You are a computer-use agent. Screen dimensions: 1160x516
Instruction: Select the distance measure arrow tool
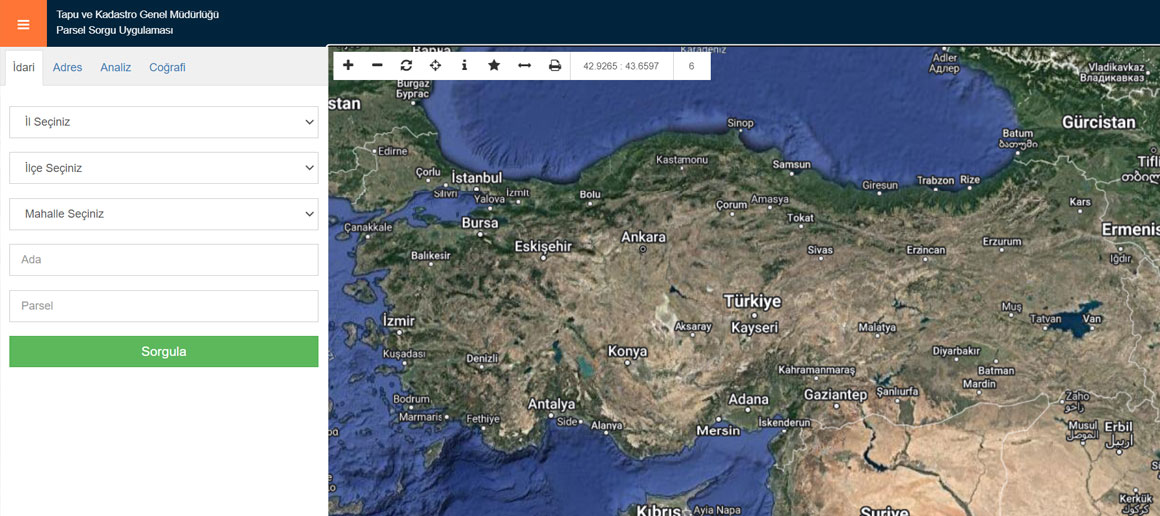524,66
